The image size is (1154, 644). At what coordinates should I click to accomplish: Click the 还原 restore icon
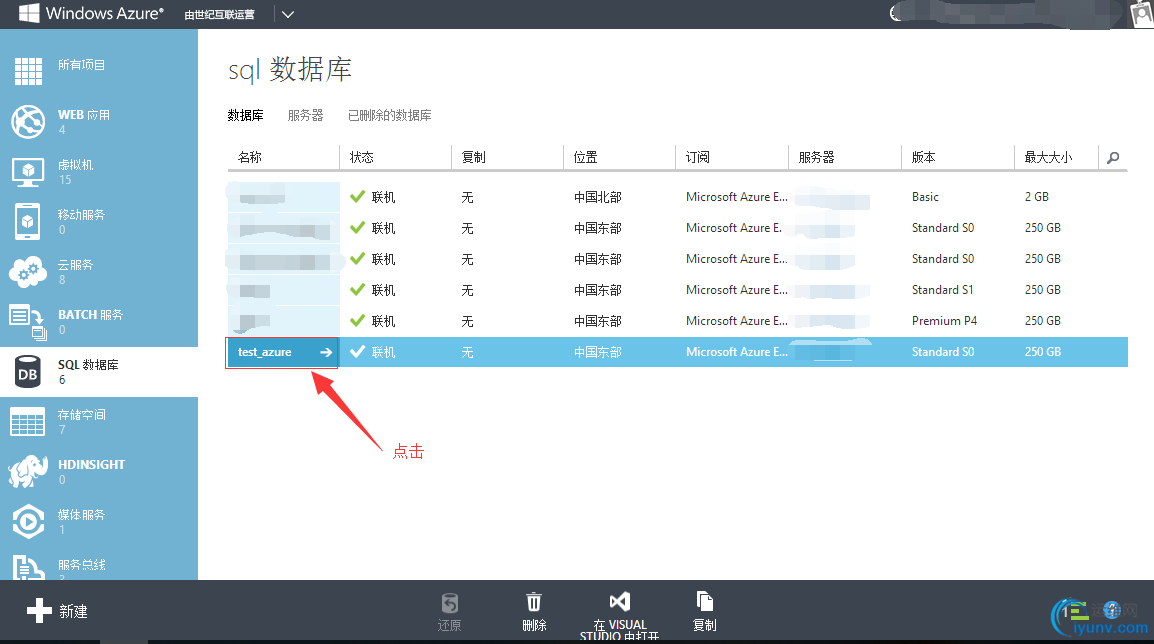(x=450, y=604)
